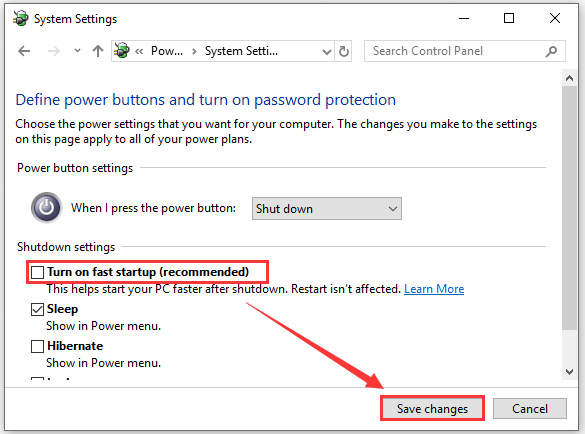
Task: Click the refresh button in address bar
Action: (x=344, y=51)
